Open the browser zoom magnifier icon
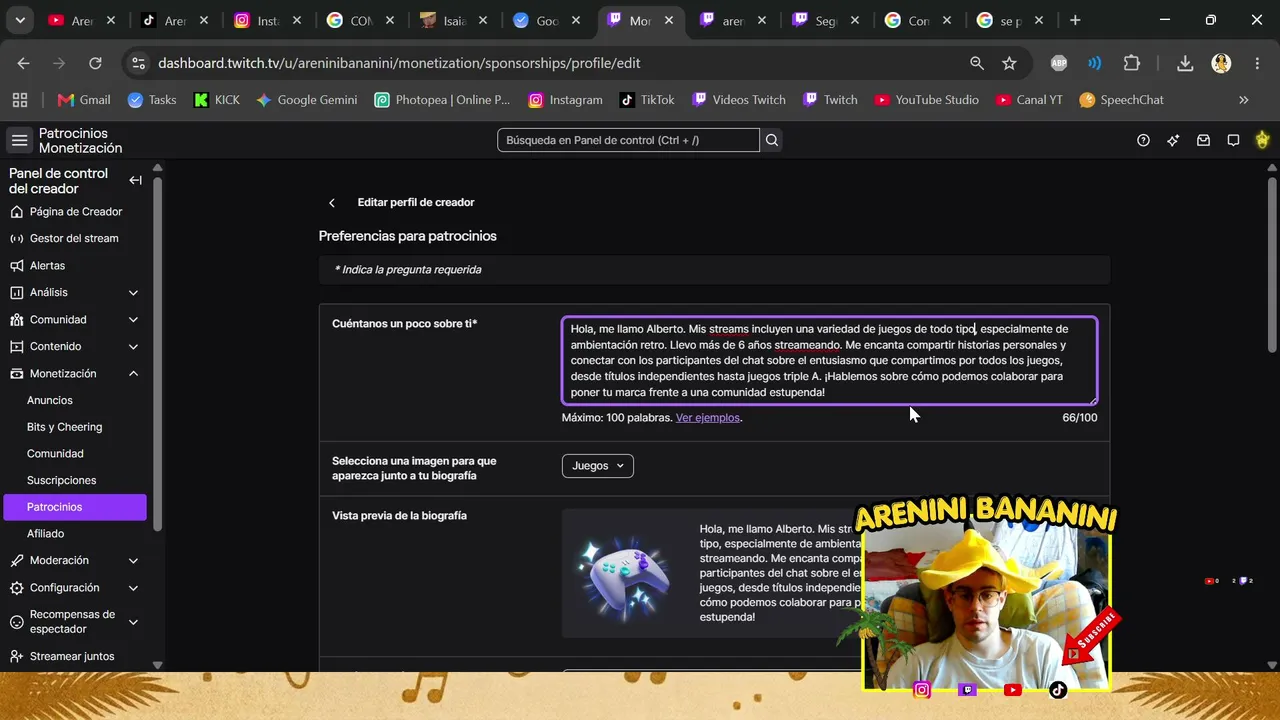The width and height of the screenshot is (1280, 720). 977,63
